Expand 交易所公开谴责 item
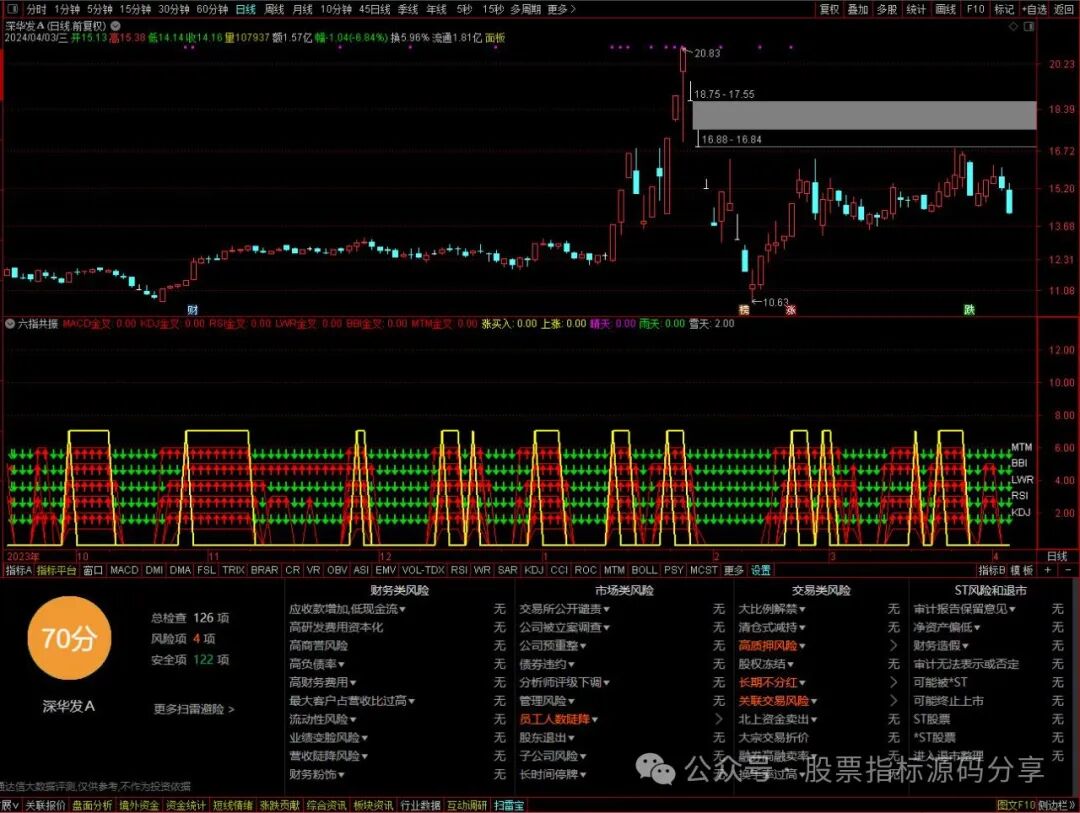The width and height of the screenshot is (1080, 813). 565,609
